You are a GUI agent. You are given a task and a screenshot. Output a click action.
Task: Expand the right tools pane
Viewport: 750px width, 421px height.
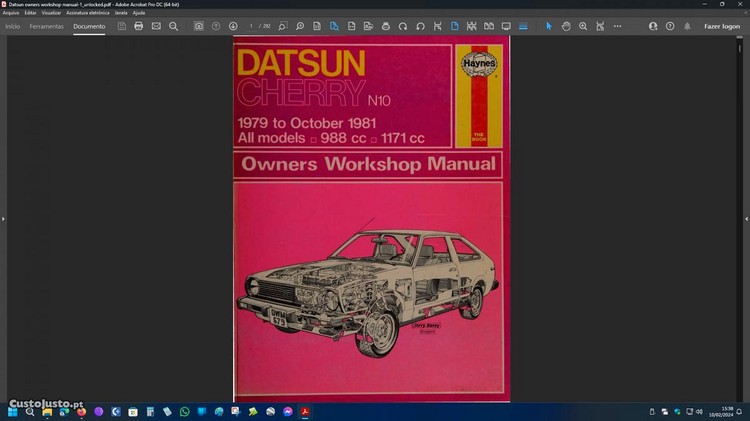click(x=746, y=218)
